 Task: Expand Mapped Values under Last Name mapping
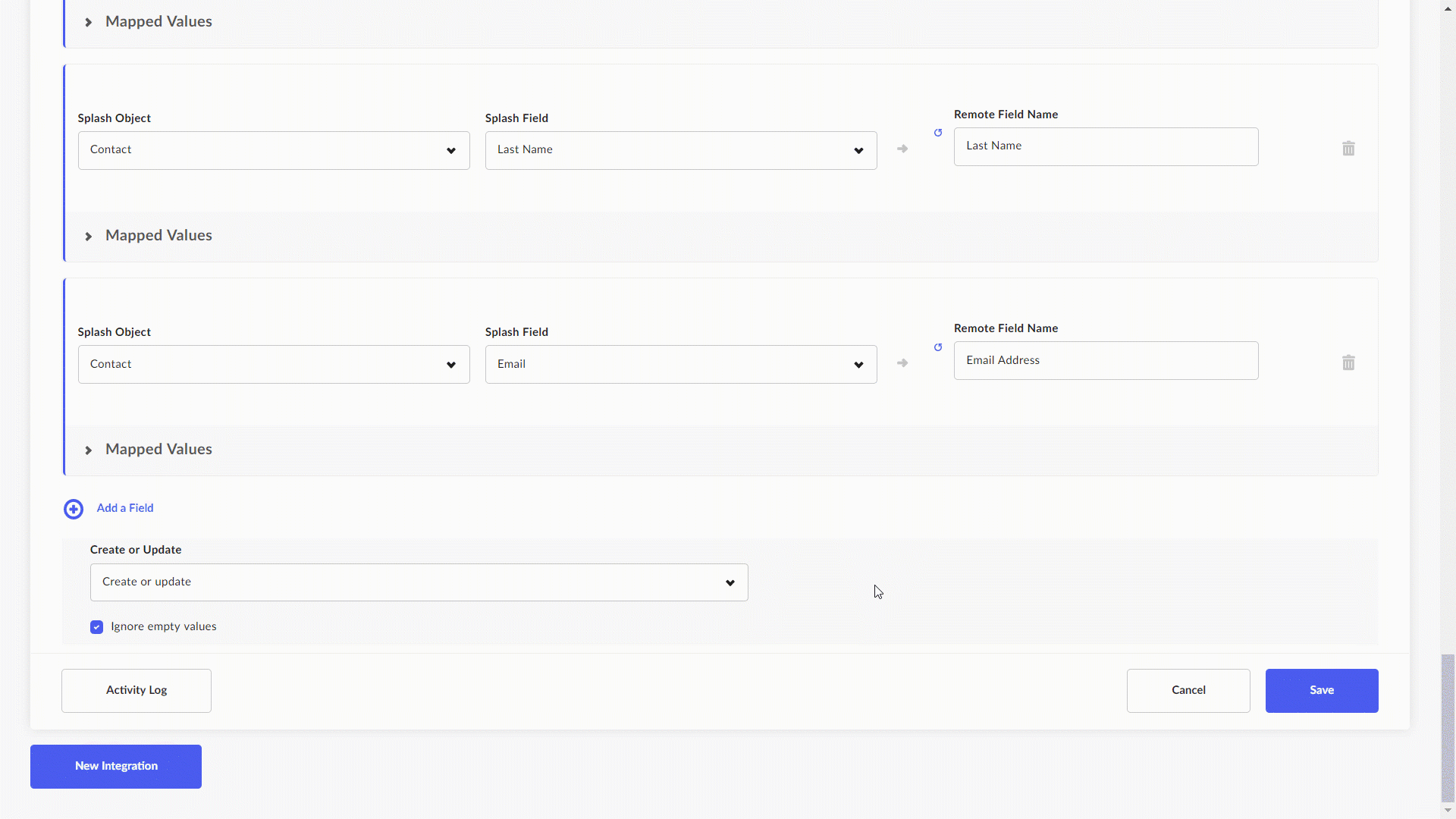pos(148,236)
